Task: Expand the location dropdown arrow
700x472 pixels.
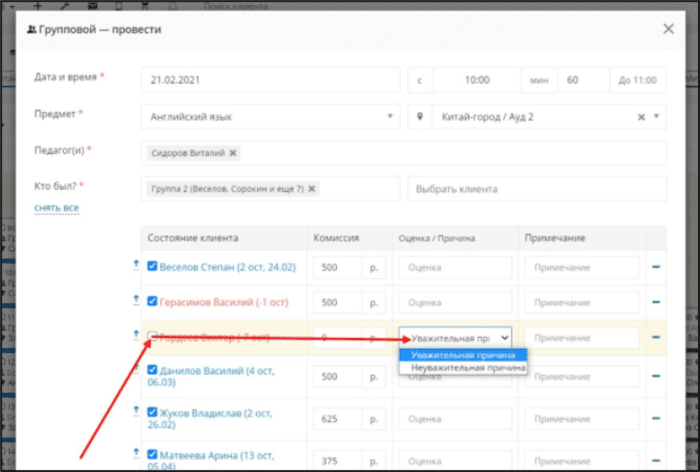Action: pyautogui.click(x=656, y=116)
